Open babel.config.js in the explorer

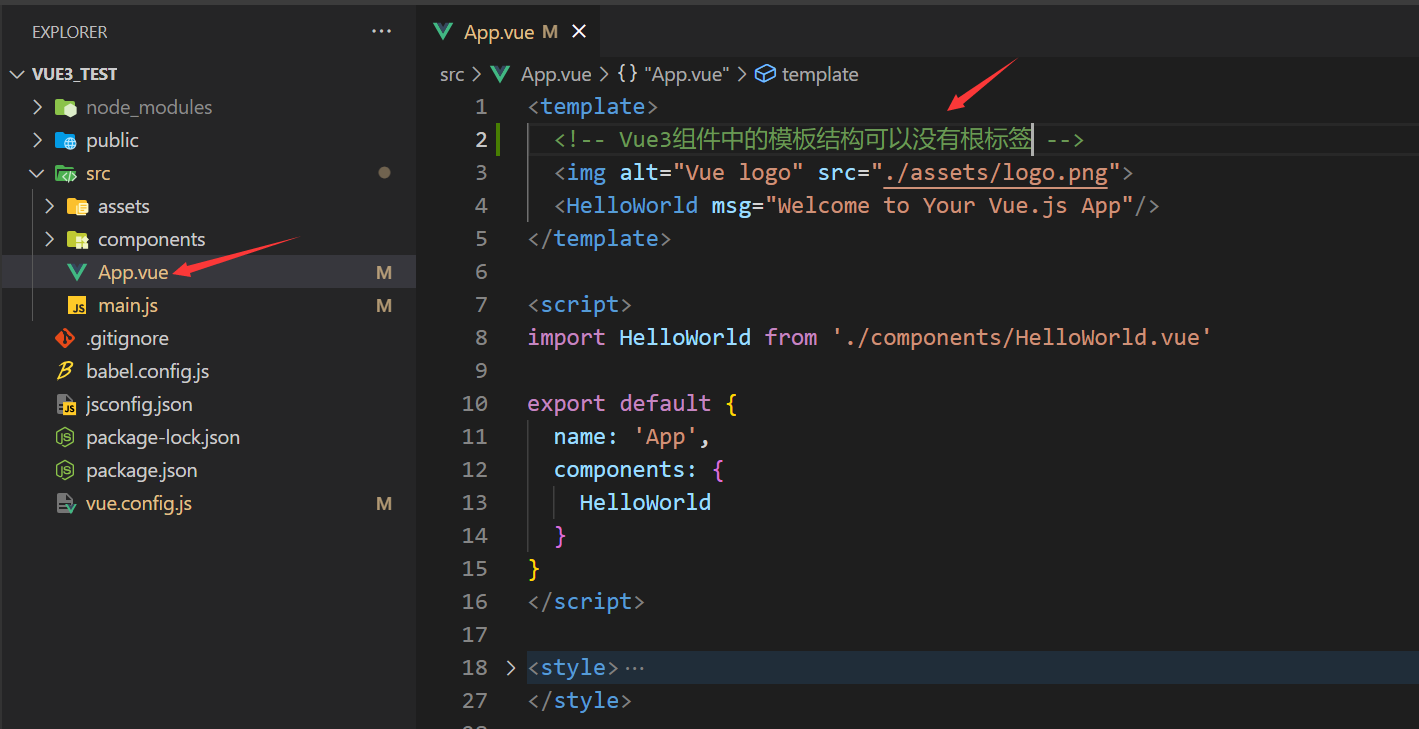(148, 371)
